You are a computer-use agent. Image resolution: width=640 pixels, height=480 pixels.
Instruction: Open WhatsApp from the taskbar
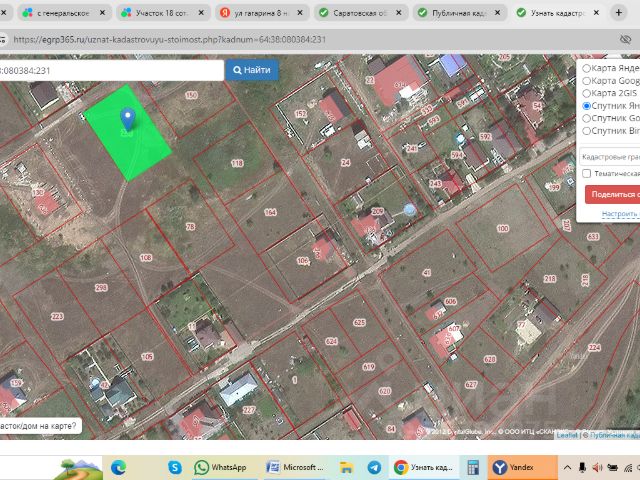(220, 467)
